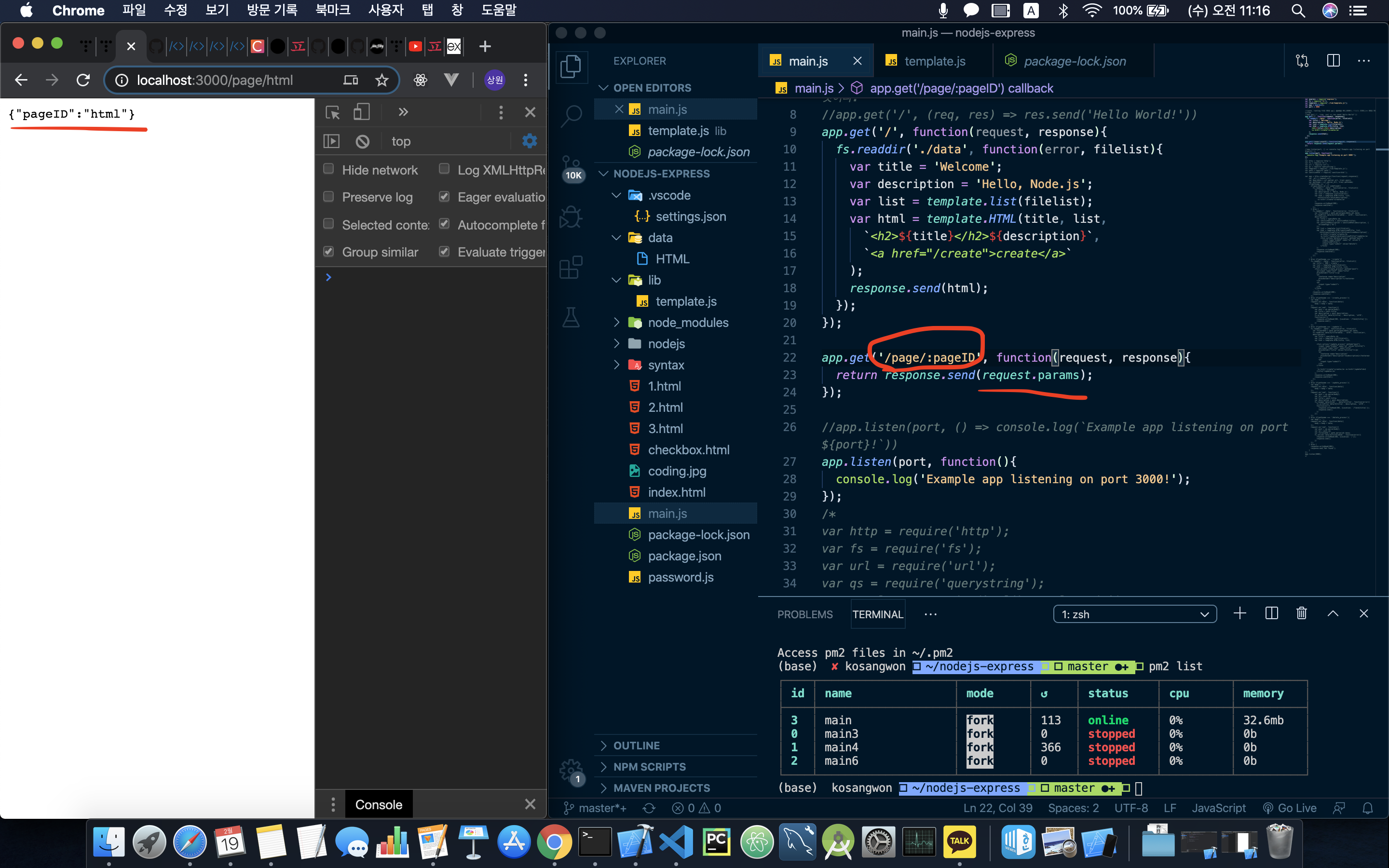Toggle the Preserve log checkbox
Viewport: 1389px width, 868px height.
pyautogui.click(x=329, y=196)
